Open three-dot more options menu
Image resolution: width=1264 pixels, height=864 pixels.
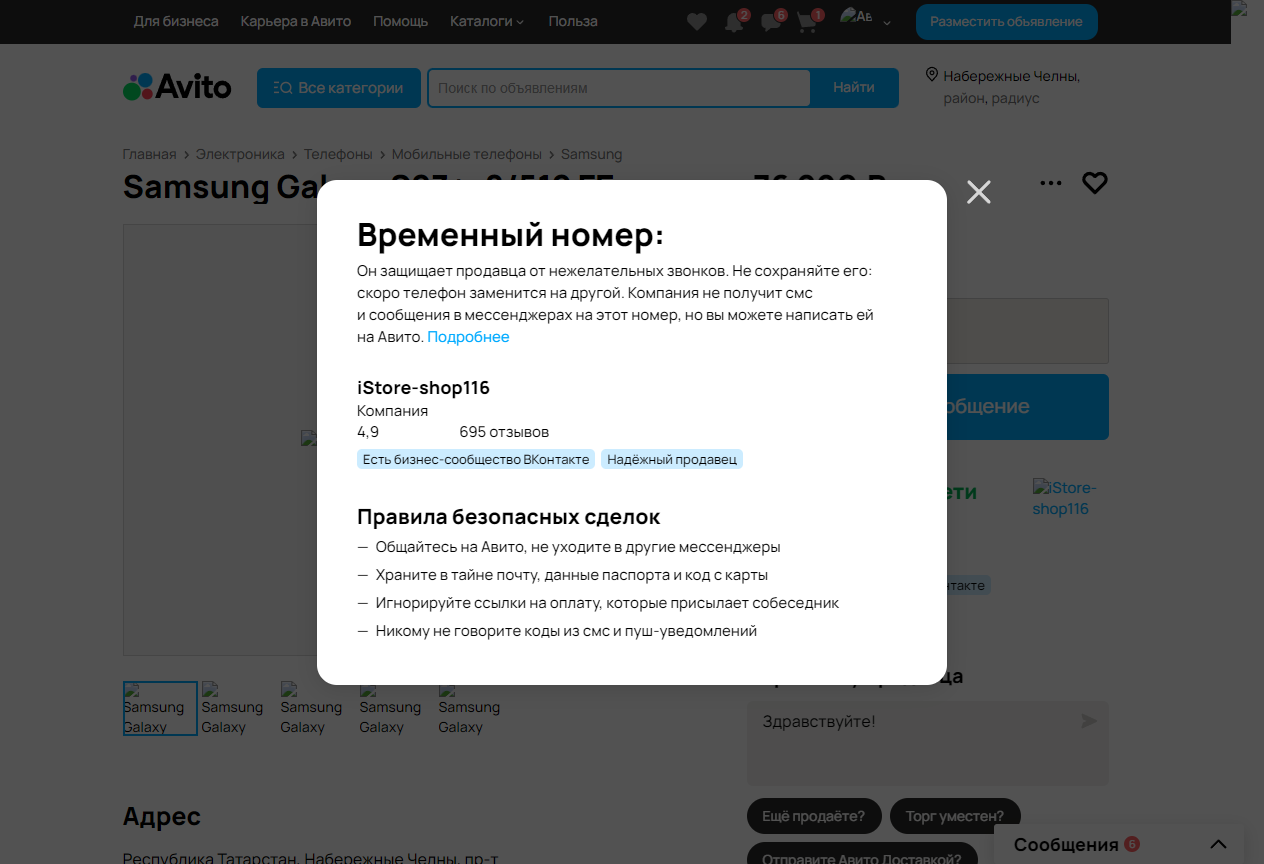(1051, 183)
